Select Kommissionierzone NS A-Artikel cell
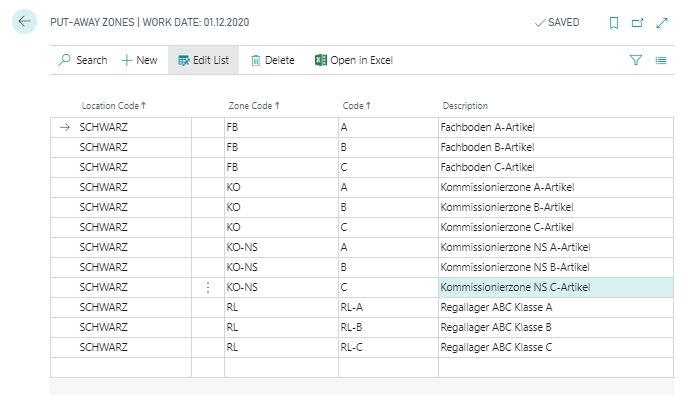Screen dimensions: 694x395 (555, 247)
